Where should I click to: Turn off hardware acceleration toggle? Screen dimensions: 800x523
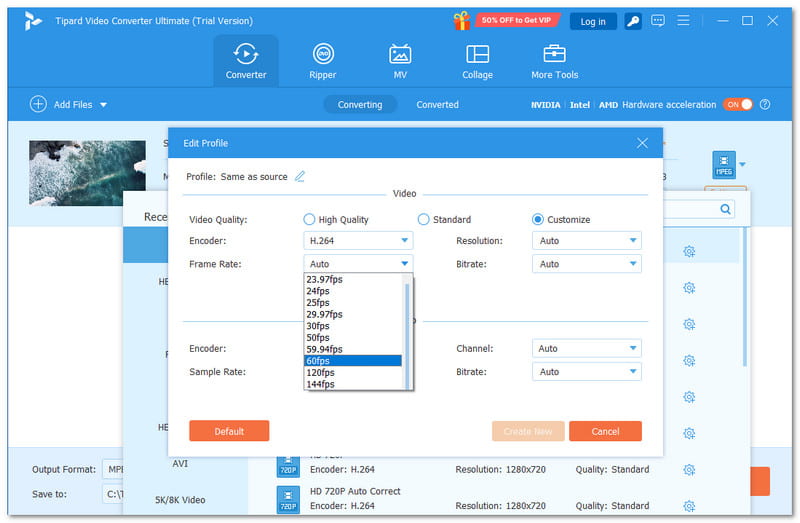[x=738, y=104]
